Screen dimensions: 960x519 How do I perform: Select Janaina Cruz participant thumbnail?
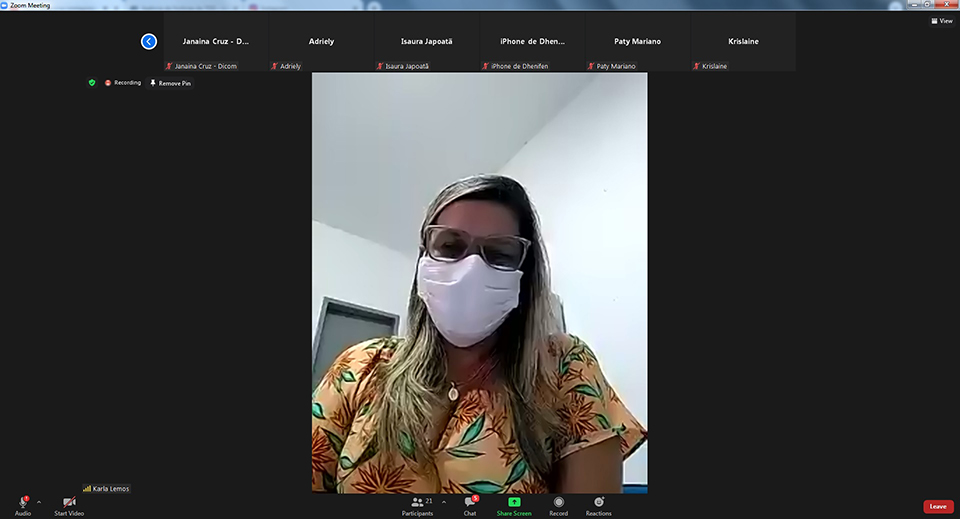coord(216,42)
